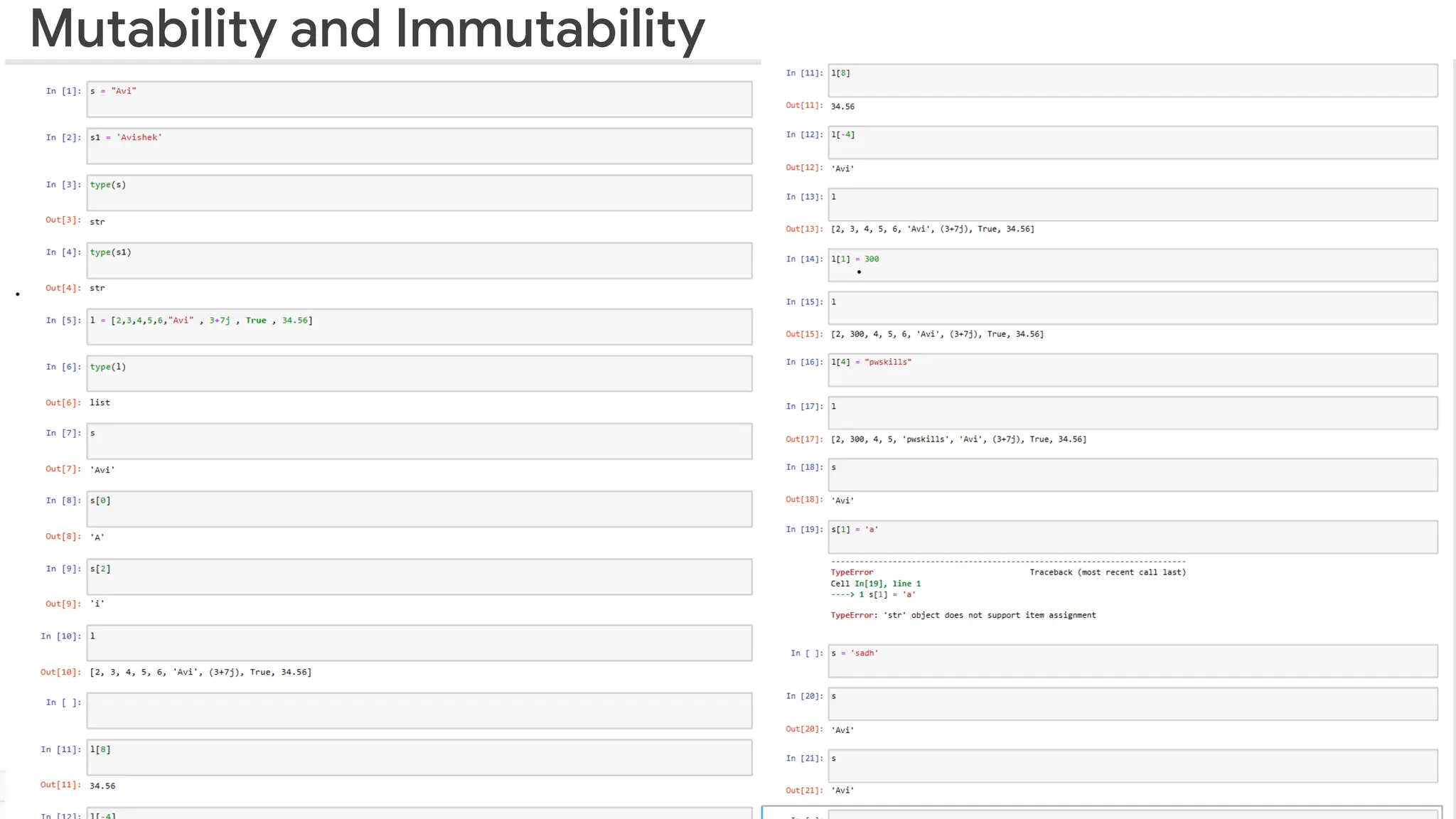Click the Out[20] output 'Avi'
This screenshot has height=819, width=1456.
[842, 730]
